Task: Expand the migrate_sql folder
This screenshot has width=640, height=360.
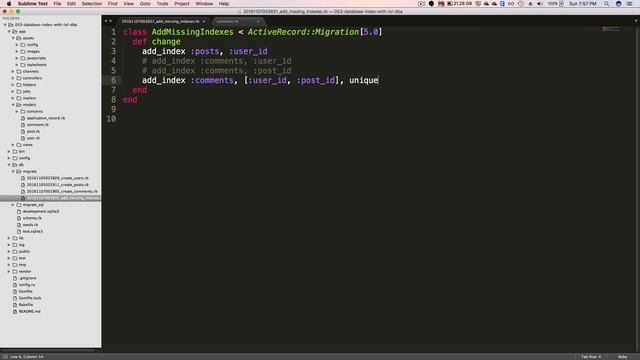Action: [13, 204]
